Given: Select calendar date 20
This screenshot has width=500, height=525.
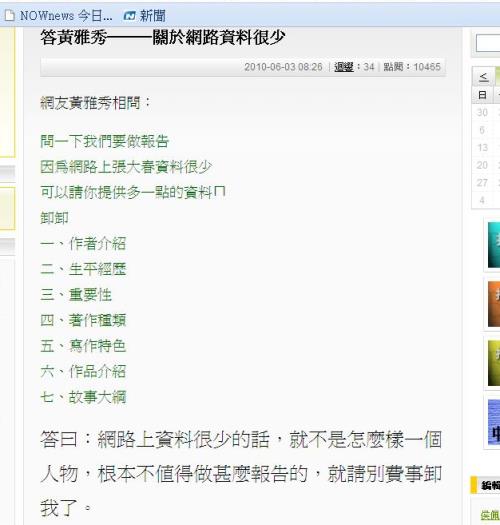Looking at the screenshot, I should [482, 165].
